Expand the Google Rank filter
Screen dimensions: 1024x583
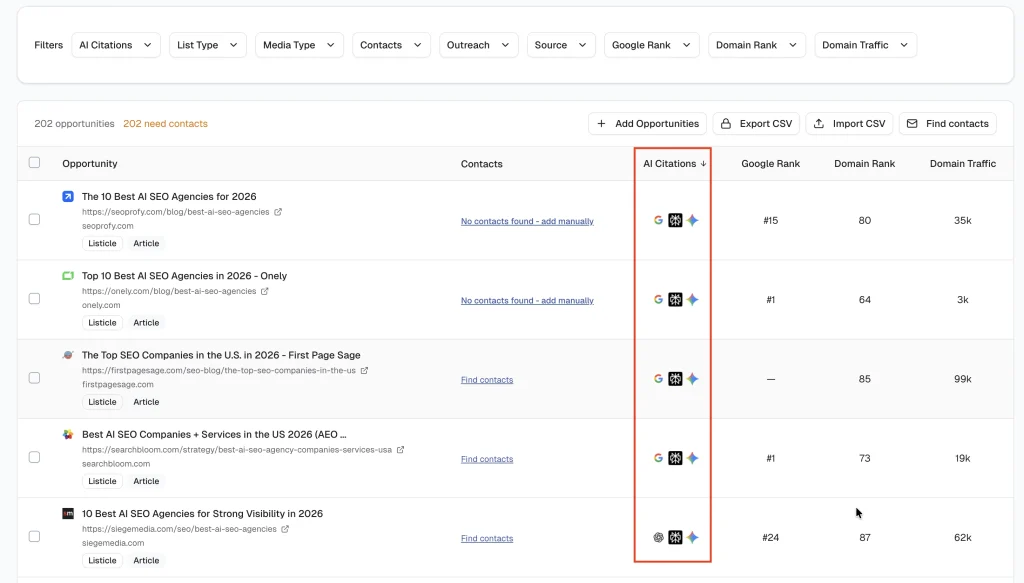click(x=652, y=45)
